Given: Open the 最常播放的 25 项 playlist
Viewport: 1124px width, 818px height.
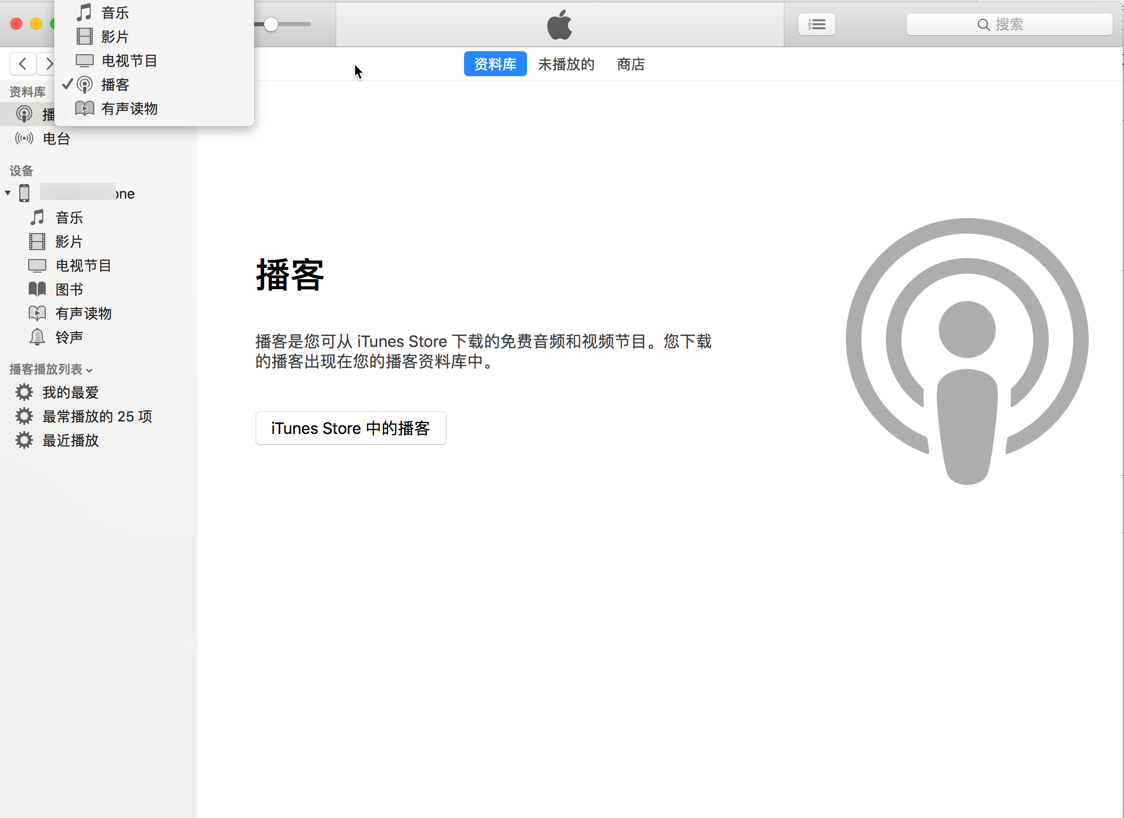Looking at the screenshot, I should coord(98,417).
